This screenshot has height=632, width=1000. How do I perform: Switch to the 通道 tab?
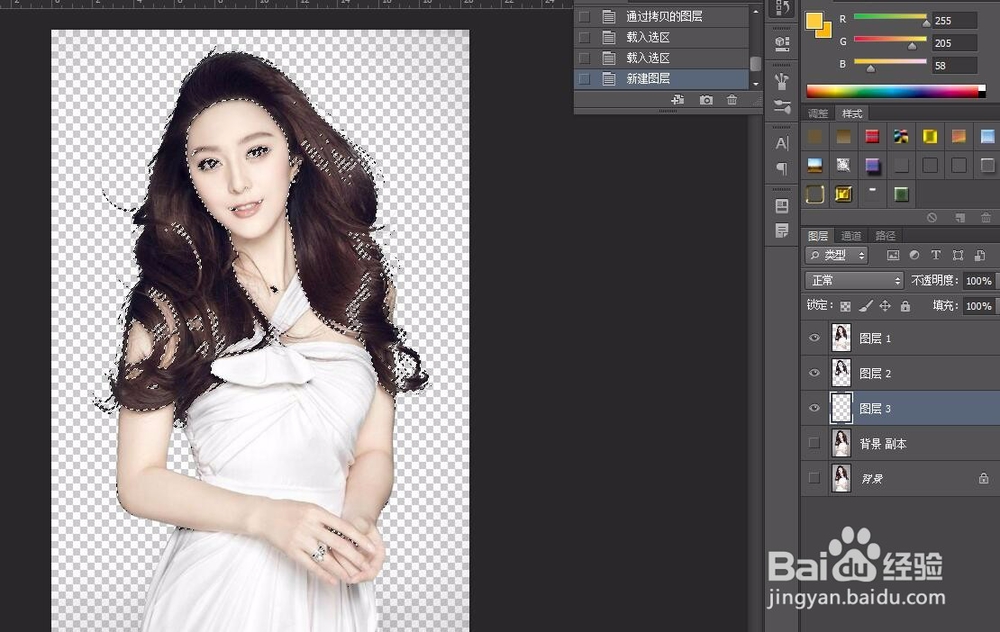(851, 235)
